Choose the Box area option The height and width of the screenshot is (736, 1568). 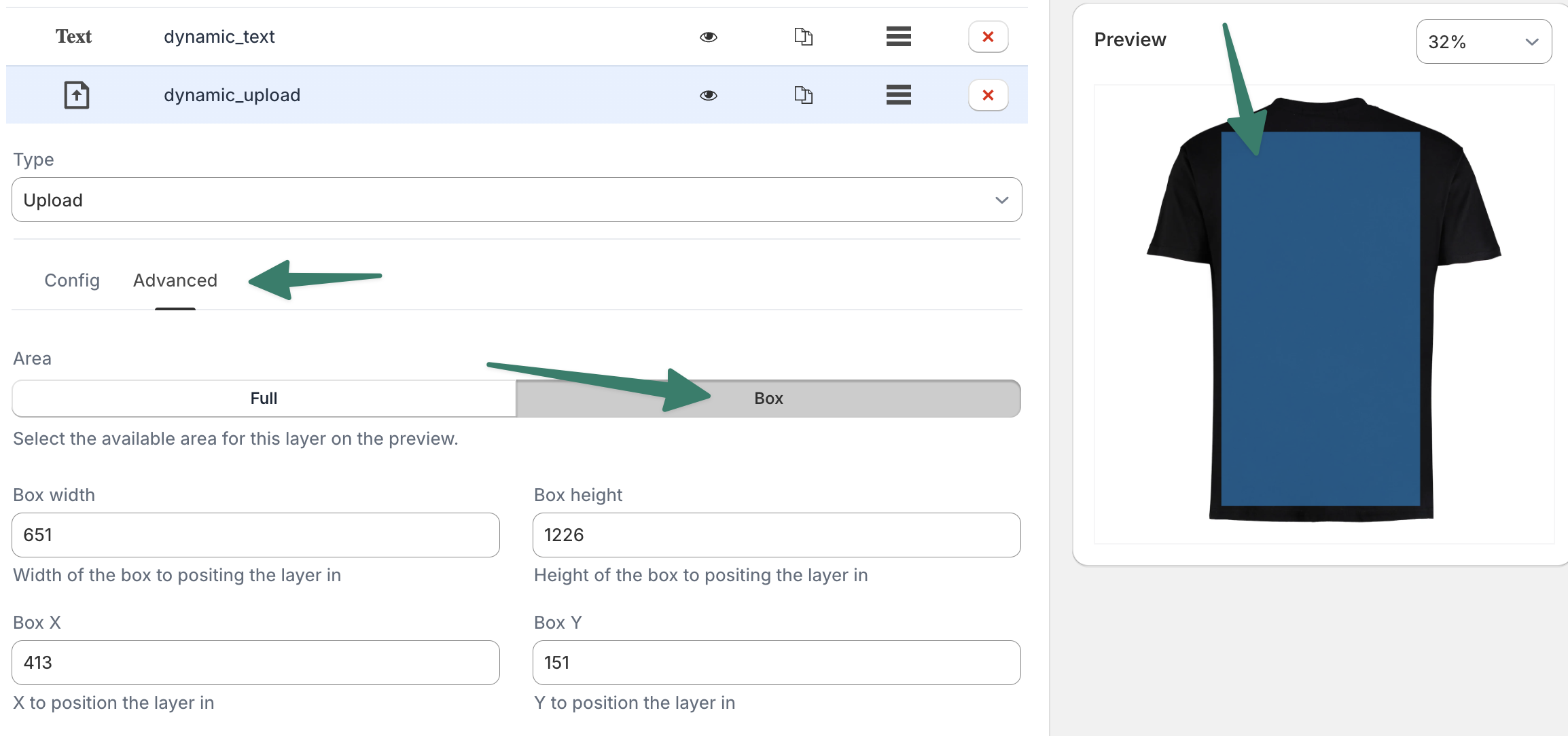[x=768, y=399]
